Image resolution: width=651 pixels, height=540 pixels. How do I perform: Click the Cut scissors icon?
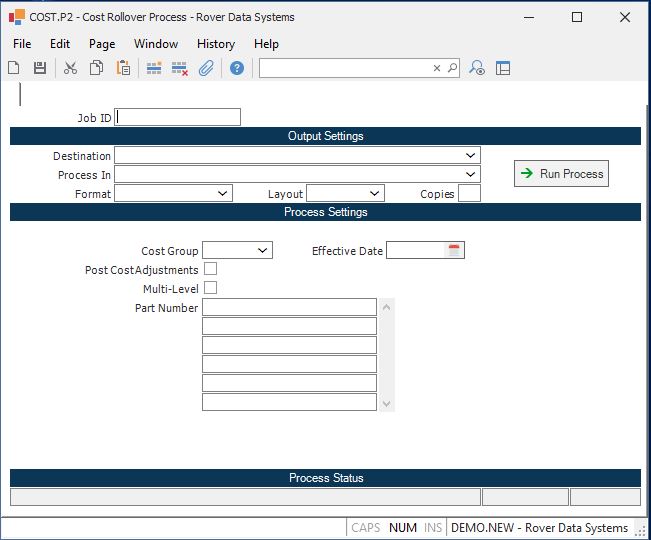pyautogui.click(x=70, y=68)
